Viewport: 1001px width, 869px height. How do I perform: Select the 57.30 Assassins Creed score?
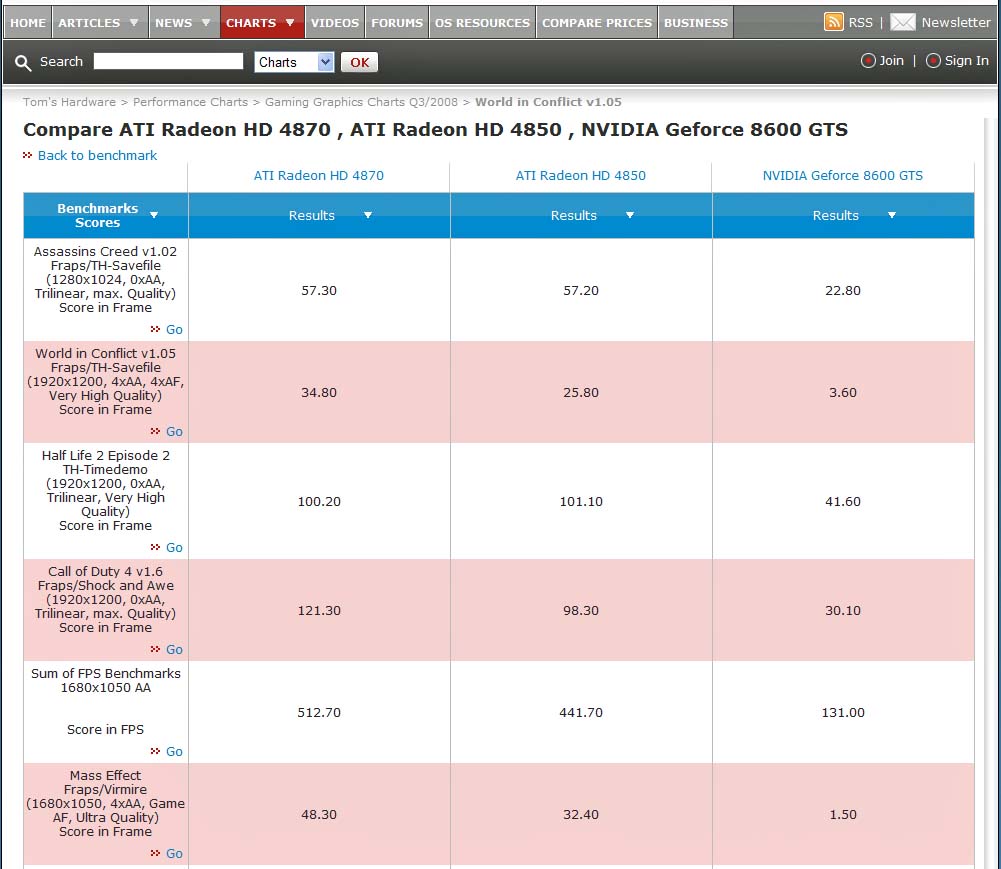[319, 291]
